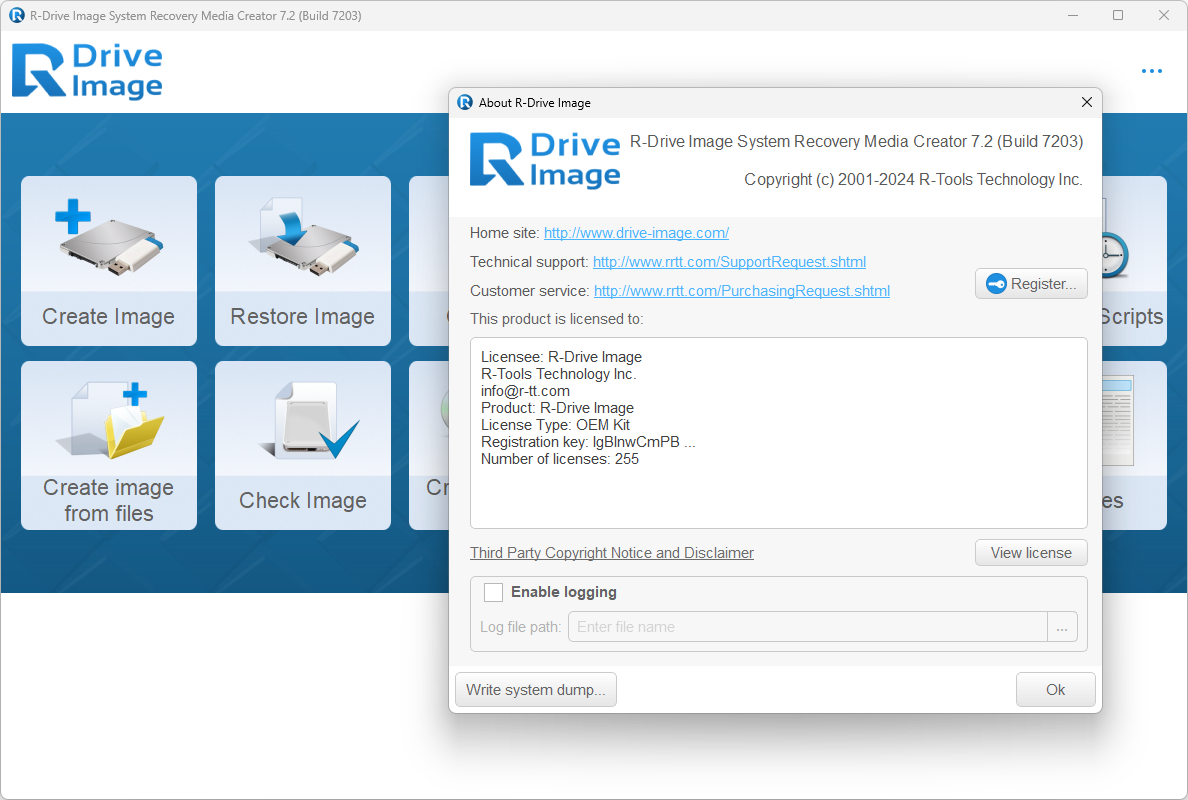
Task: Confirm the About dialog with Ok
Action: (1055, 689)
